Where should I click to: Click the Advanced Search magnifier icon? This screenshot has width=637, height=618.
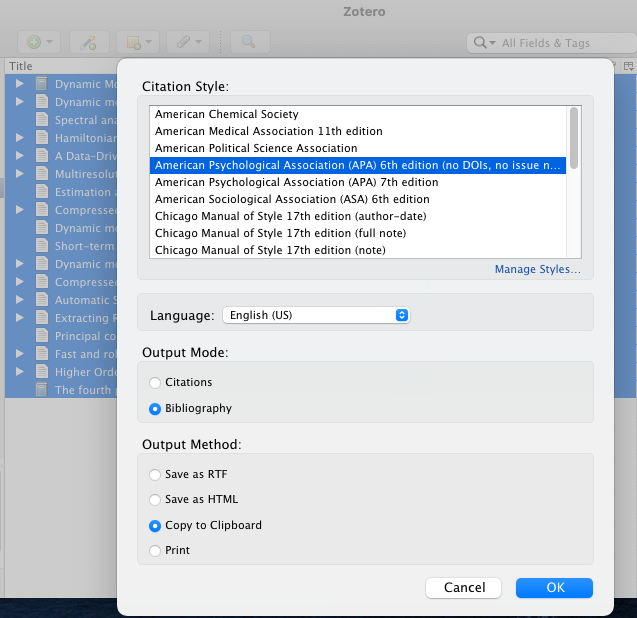[x=249, y=42]
